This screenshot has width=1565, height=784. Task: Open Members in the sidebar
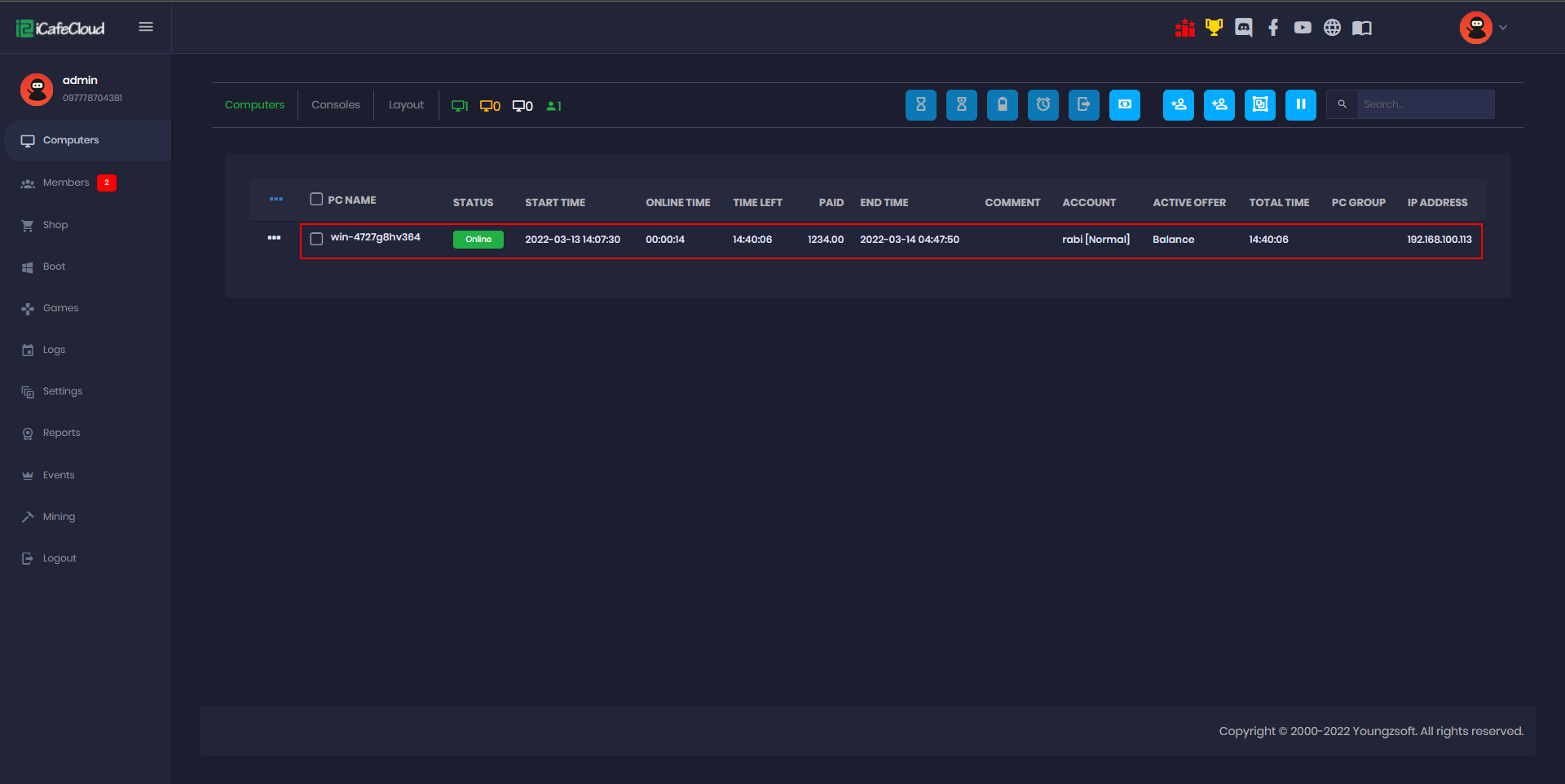(66, 183)
